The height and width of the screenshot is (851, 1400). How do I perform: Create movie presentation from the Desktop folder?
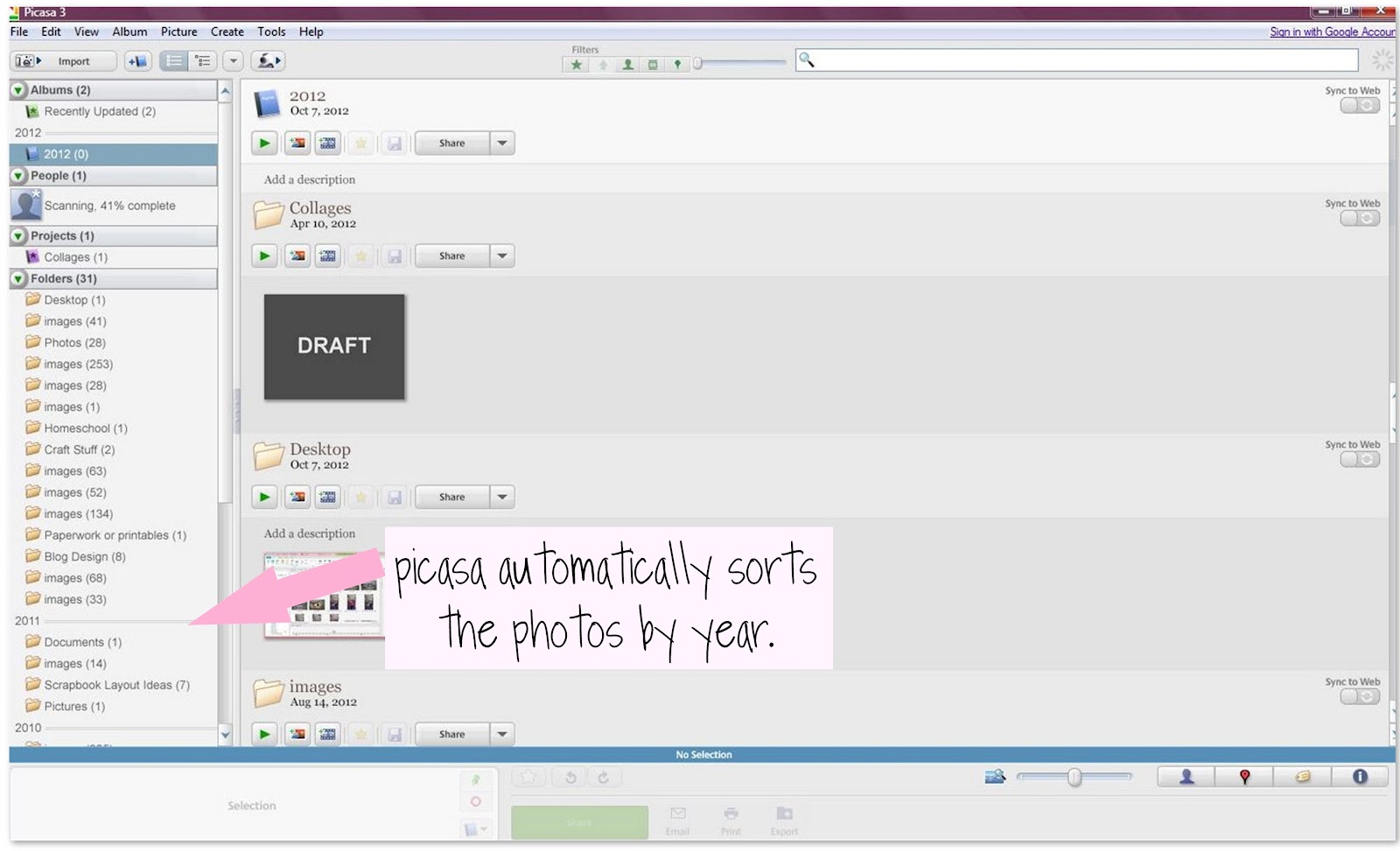tap(328, 498)
